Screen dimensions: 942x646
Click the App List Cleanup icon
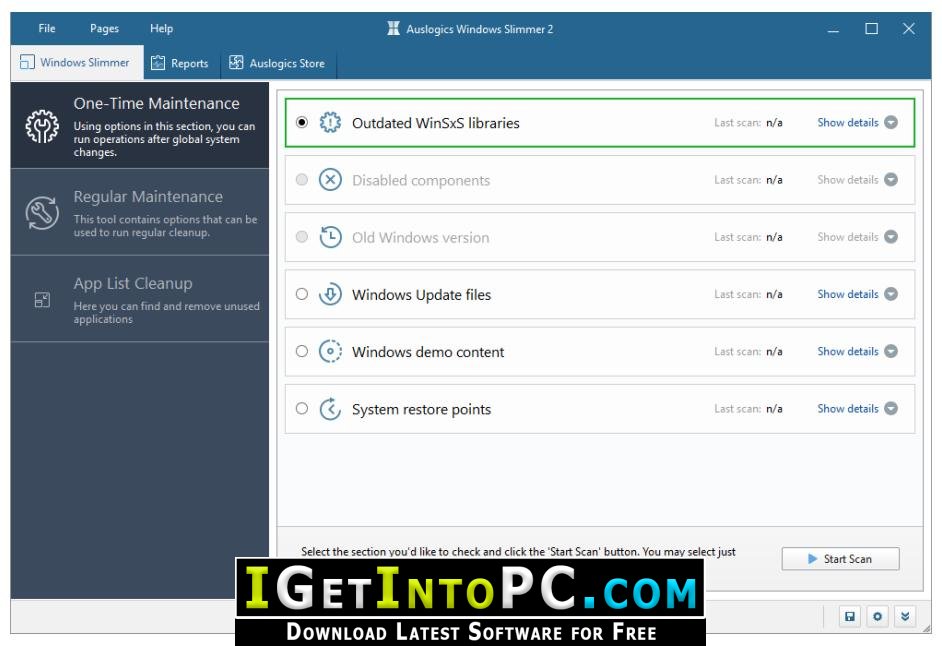coord(42,299)
